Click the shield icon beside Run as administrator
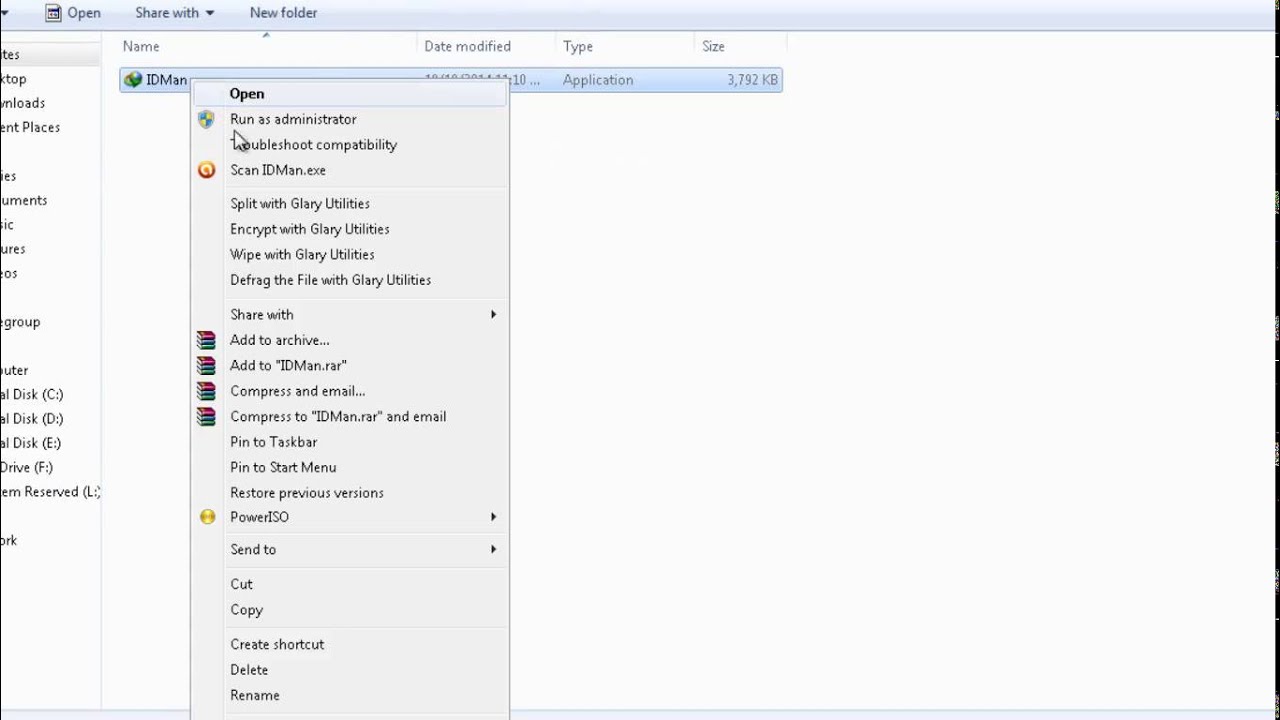The height and width of the screenshot is (720, 1280). (x=206, y=119)
